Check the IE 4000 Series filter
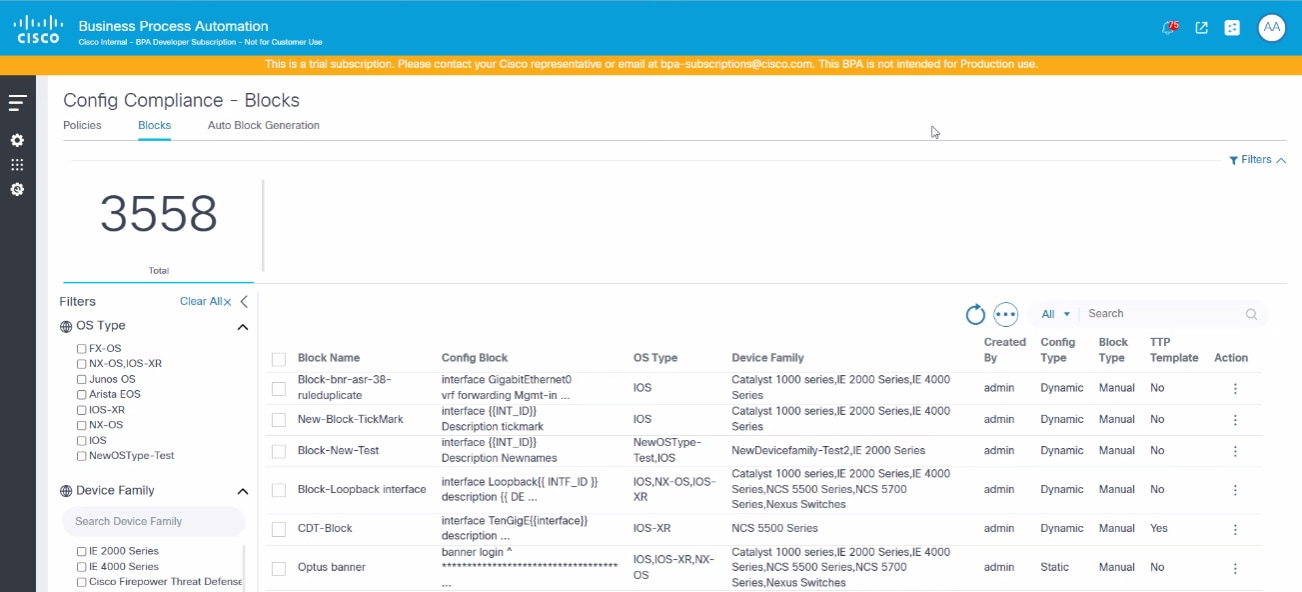1302x592 pixels. (82, 567)
